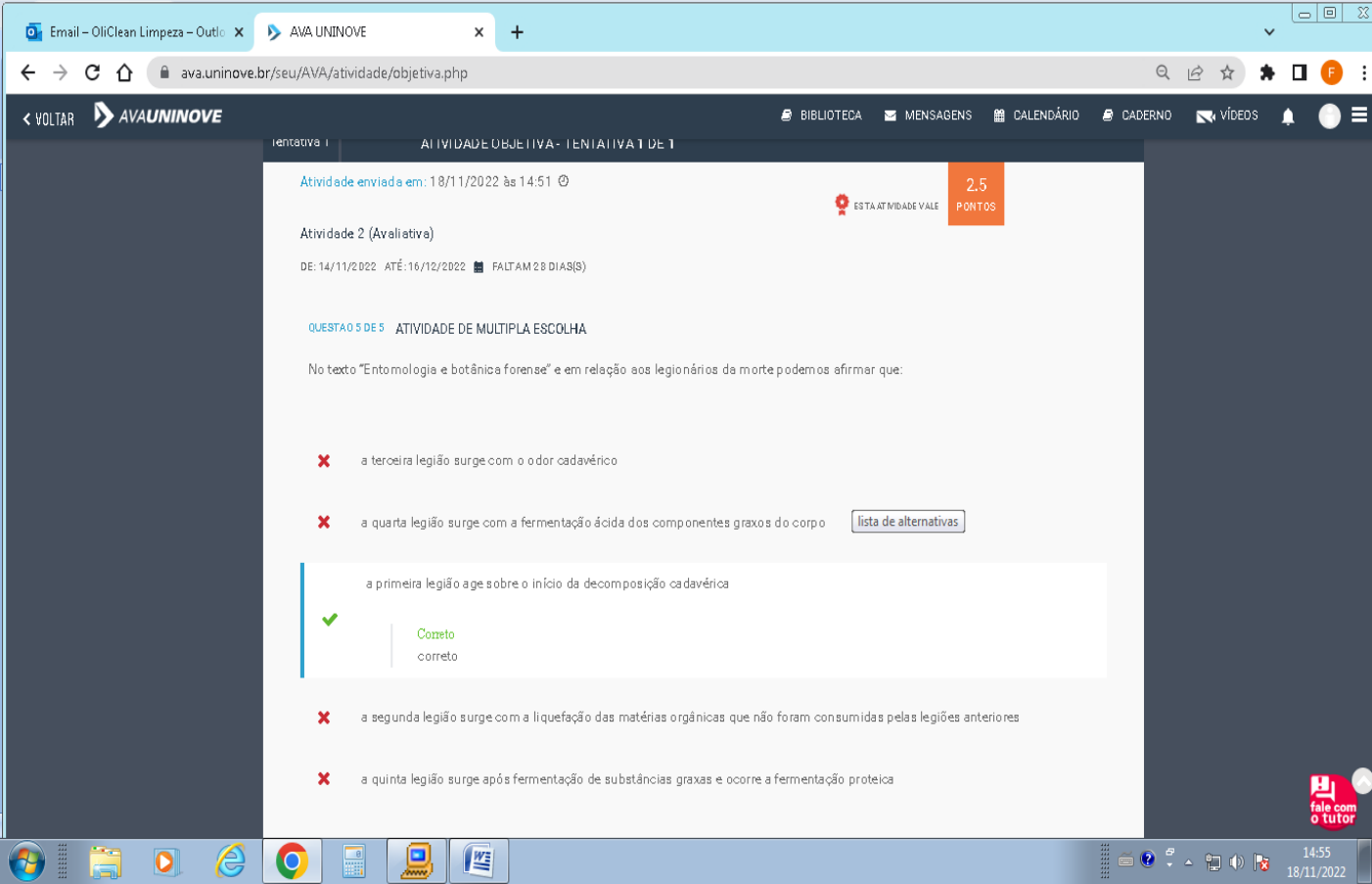
Task: Go back using the Voltar link
Action: (49, 118)
